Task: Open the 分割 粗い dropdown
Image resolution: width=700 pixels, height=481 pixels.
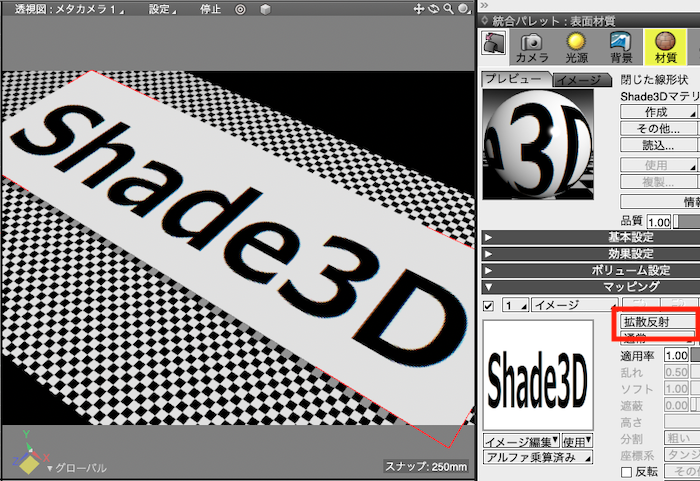Action: pos(682,438)
